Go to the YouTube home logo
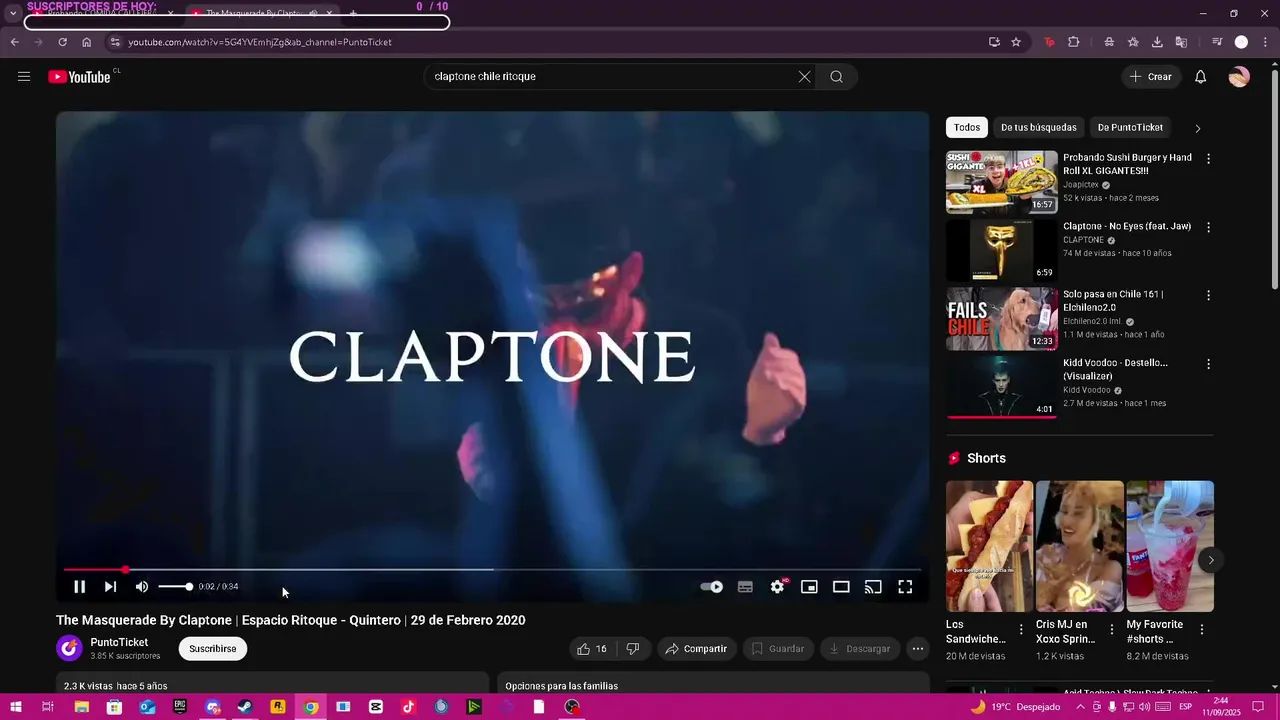The height and width of the screenshot is (720, 1280). pos(79,77)
